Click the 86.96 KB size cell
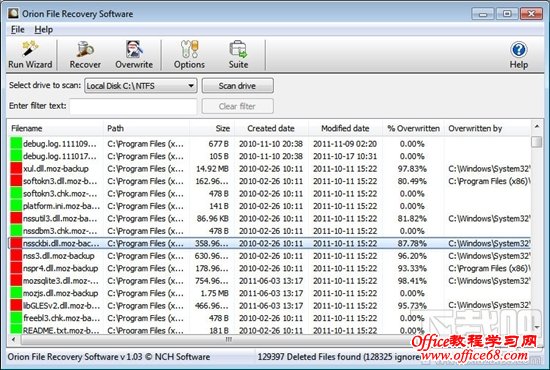 213,218
